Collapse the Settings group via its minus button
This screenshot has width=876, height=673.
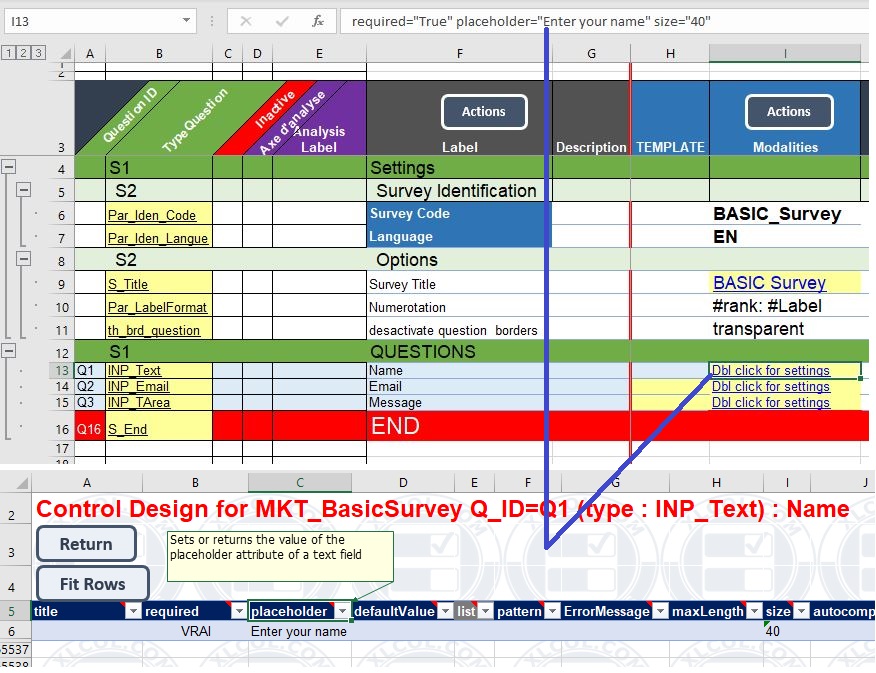click(x=9, y=167)
